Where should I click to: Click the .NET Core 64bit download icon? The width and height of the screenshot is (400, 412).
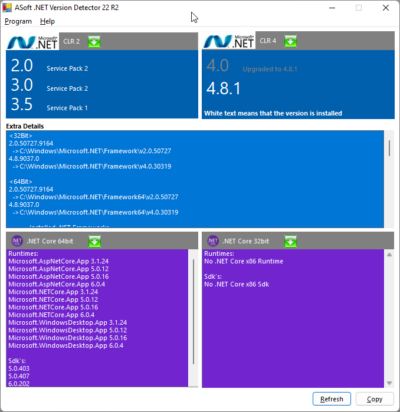tap(95, 241)
